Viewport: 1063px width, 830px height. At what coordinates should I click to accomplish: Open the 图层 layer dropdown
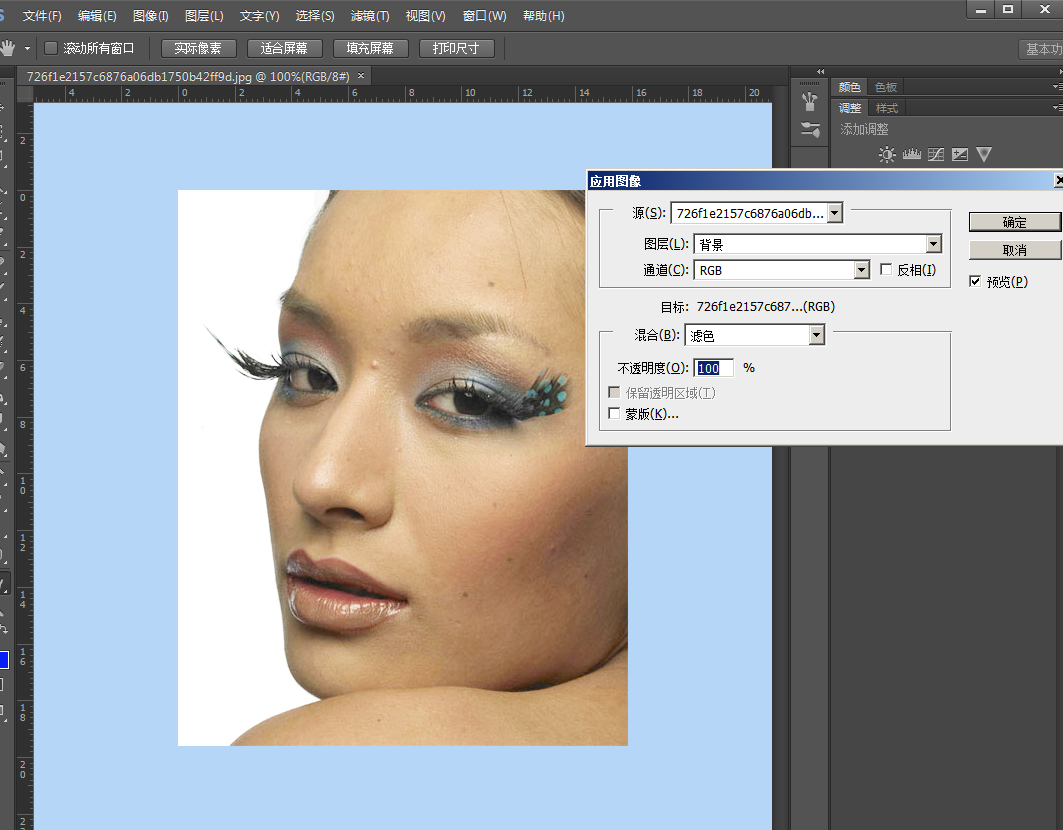(933, 244)
